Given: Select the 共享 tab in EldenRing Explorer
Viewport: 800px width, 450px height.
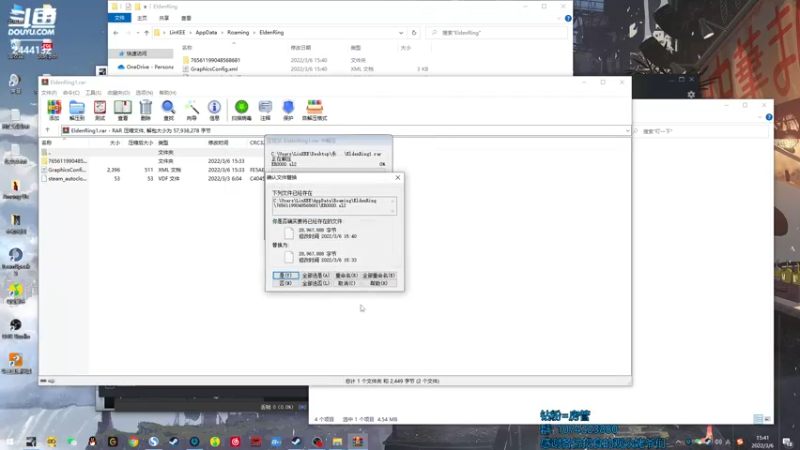Looking at the screenshot, I should [x=164, y=18].
